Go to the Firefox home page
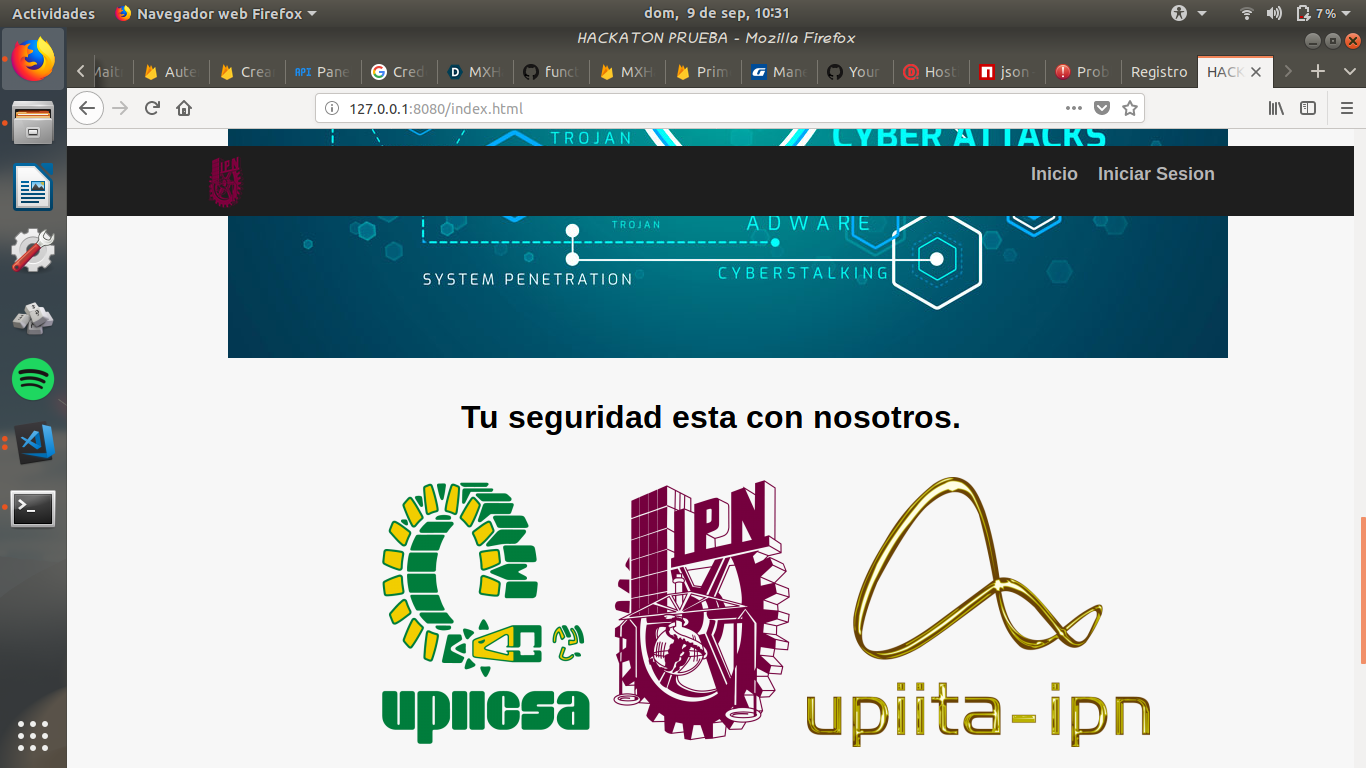 (184, 108)
